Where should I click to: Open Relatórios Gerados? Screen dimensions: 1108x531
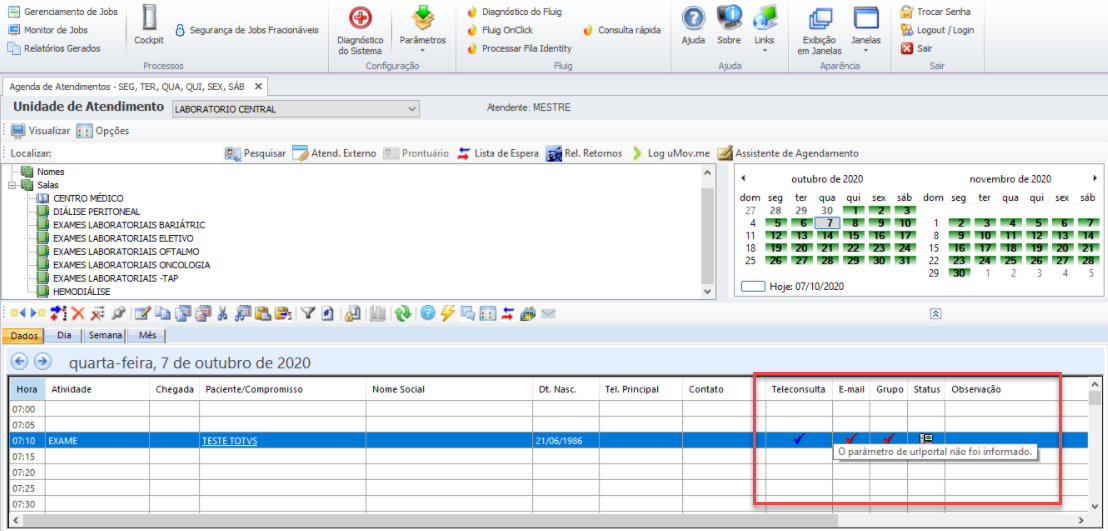point(54,48)
